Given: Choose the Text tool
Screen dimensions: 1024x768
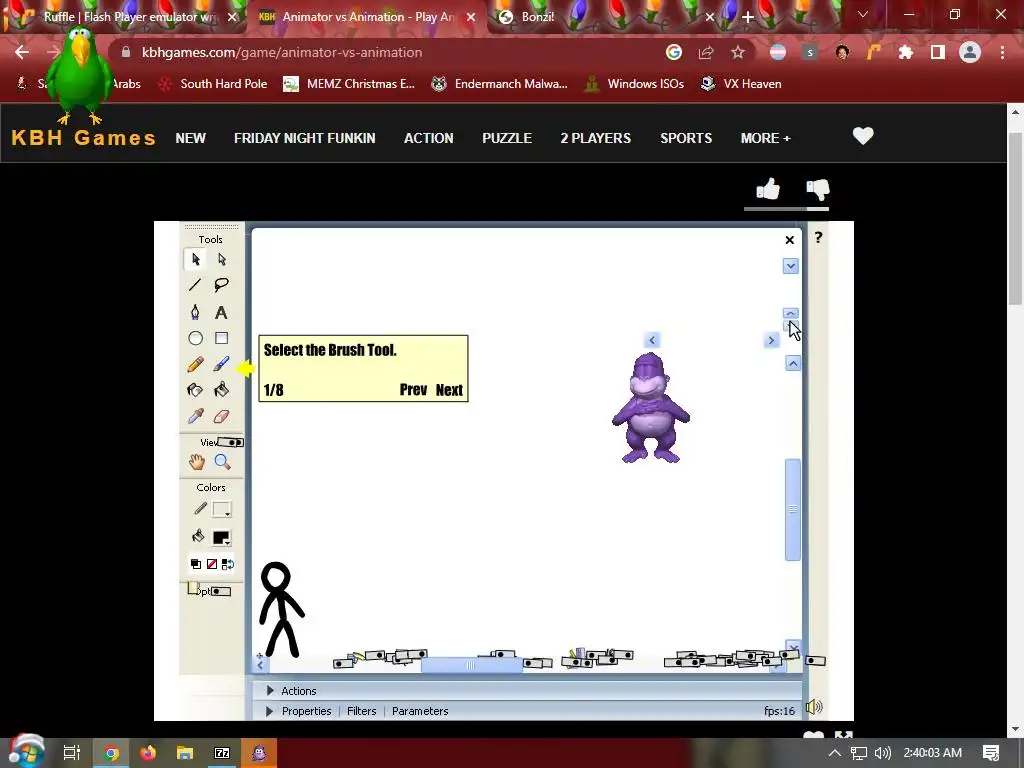Looking at the screenshot, I should click(x=221, y=313).
